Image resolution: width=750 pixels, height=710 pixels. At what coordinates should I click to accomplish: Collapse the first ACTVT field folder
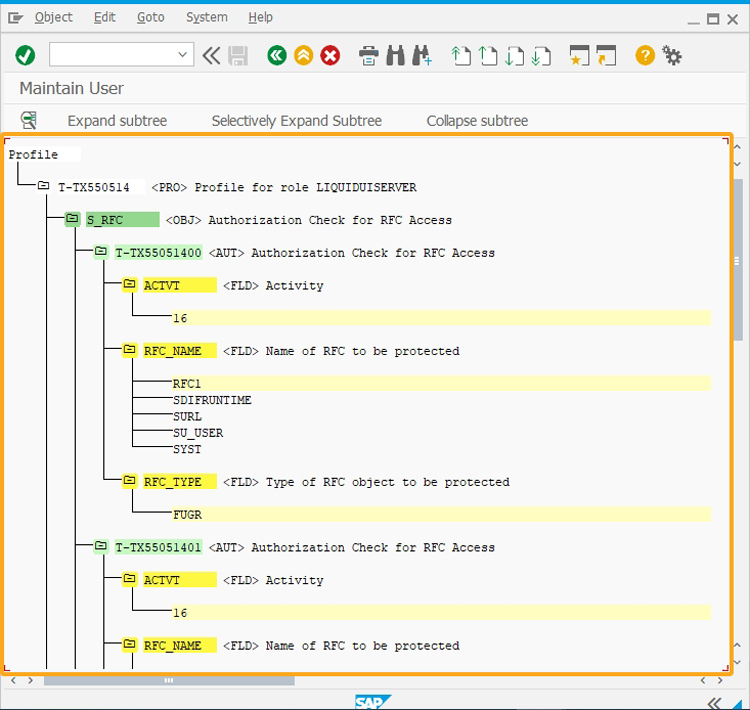(130, 284)
